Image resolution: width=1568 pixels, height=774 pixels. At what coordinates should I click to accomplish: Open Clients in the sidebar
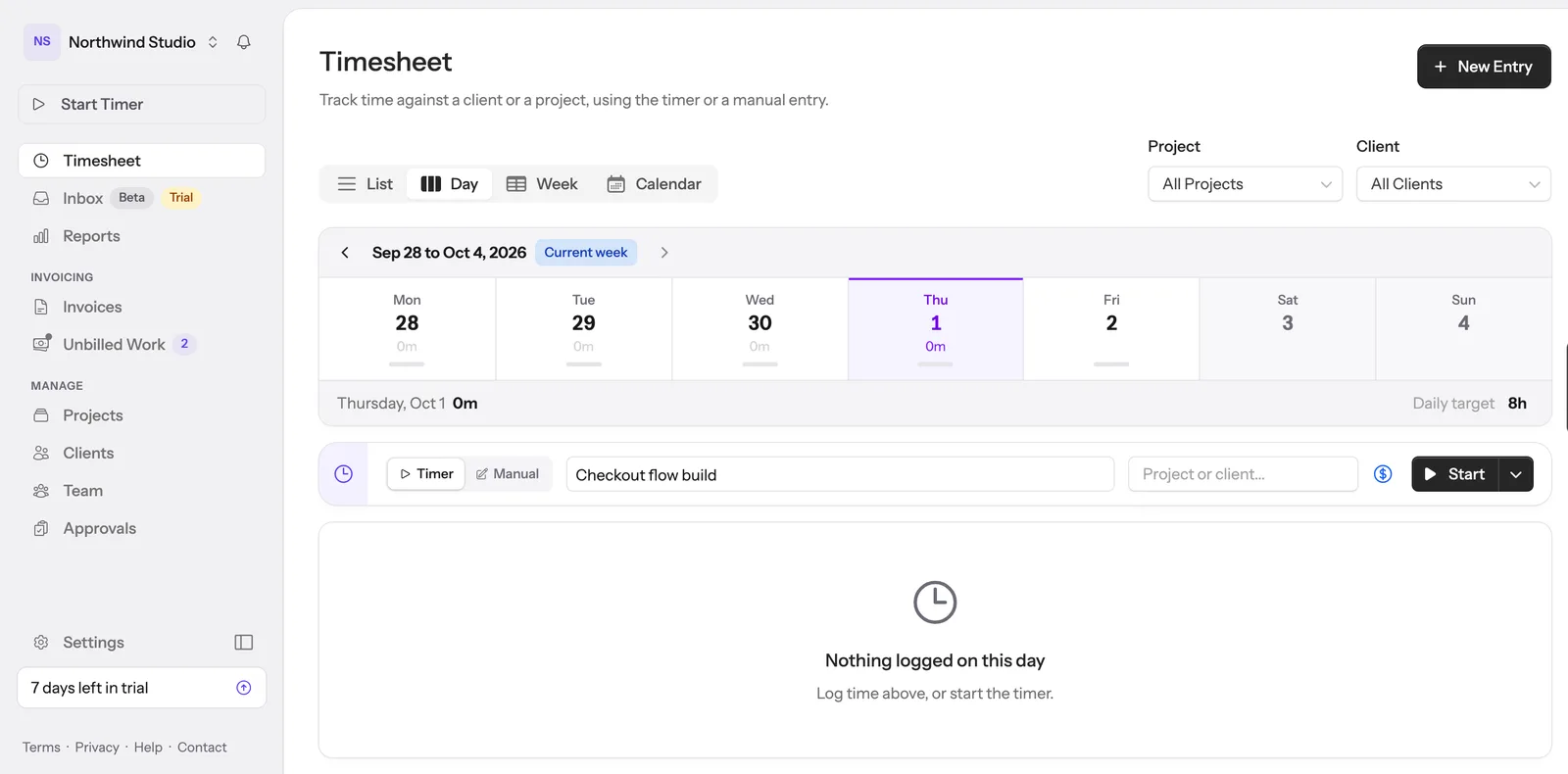[x=142, y=453]
